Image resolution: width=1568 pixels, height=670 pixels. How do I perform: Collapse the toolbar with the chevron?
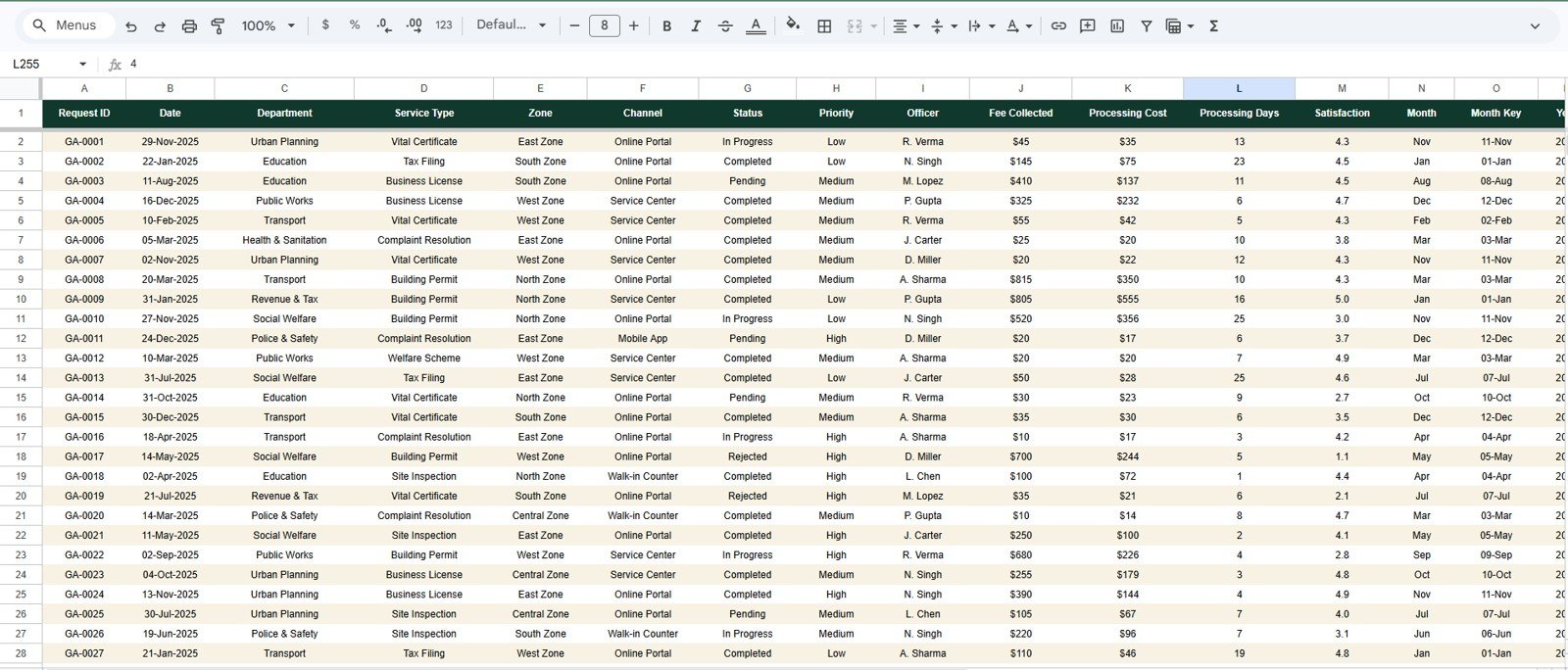coord(1535,26)
